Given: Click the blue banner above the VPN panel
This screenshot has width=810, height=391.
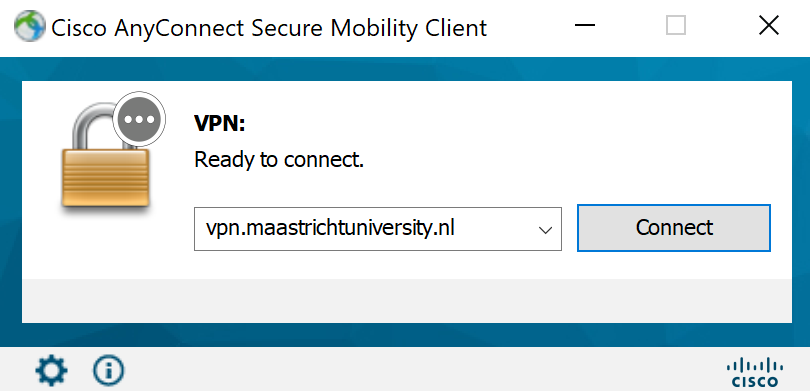Looking at the screenshot, I should click(x=405, y=69).
